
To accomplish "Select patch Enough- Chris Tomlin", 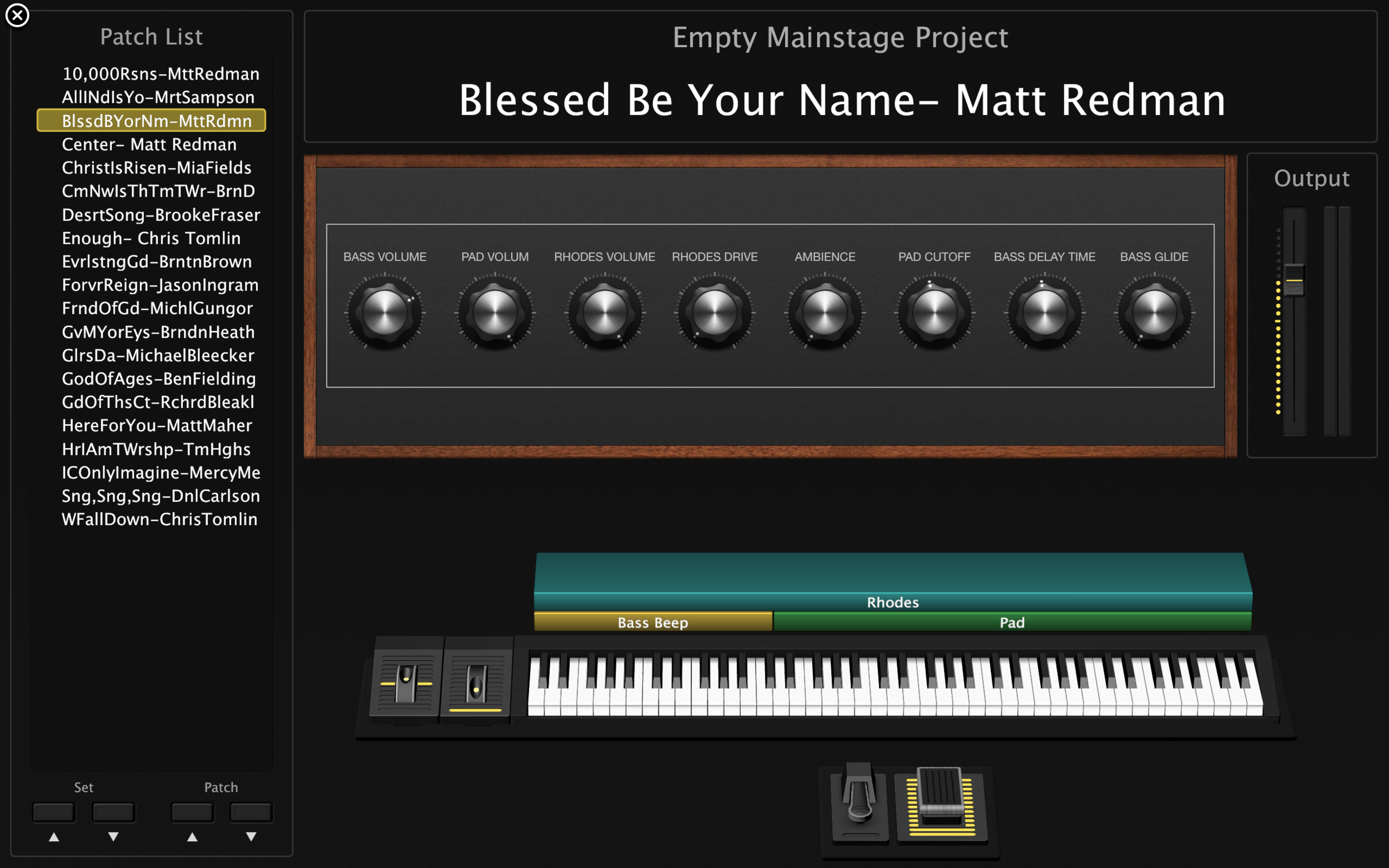I will 152,238.
